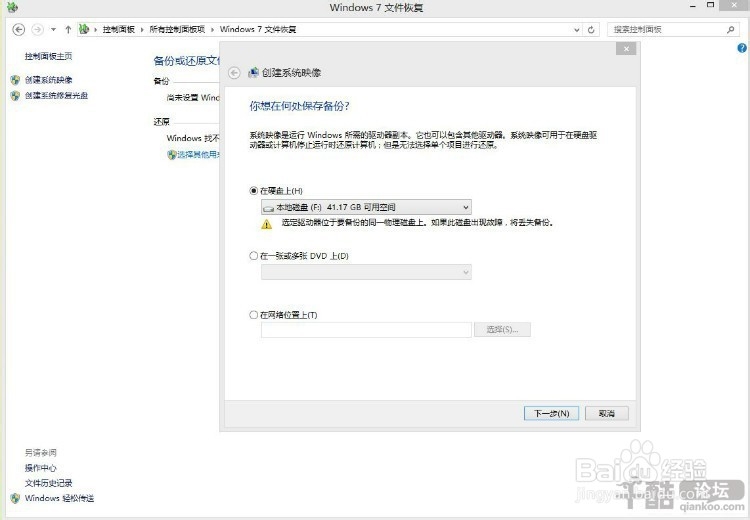Click 你想在何处保存备份? heading text

(299, 106)
